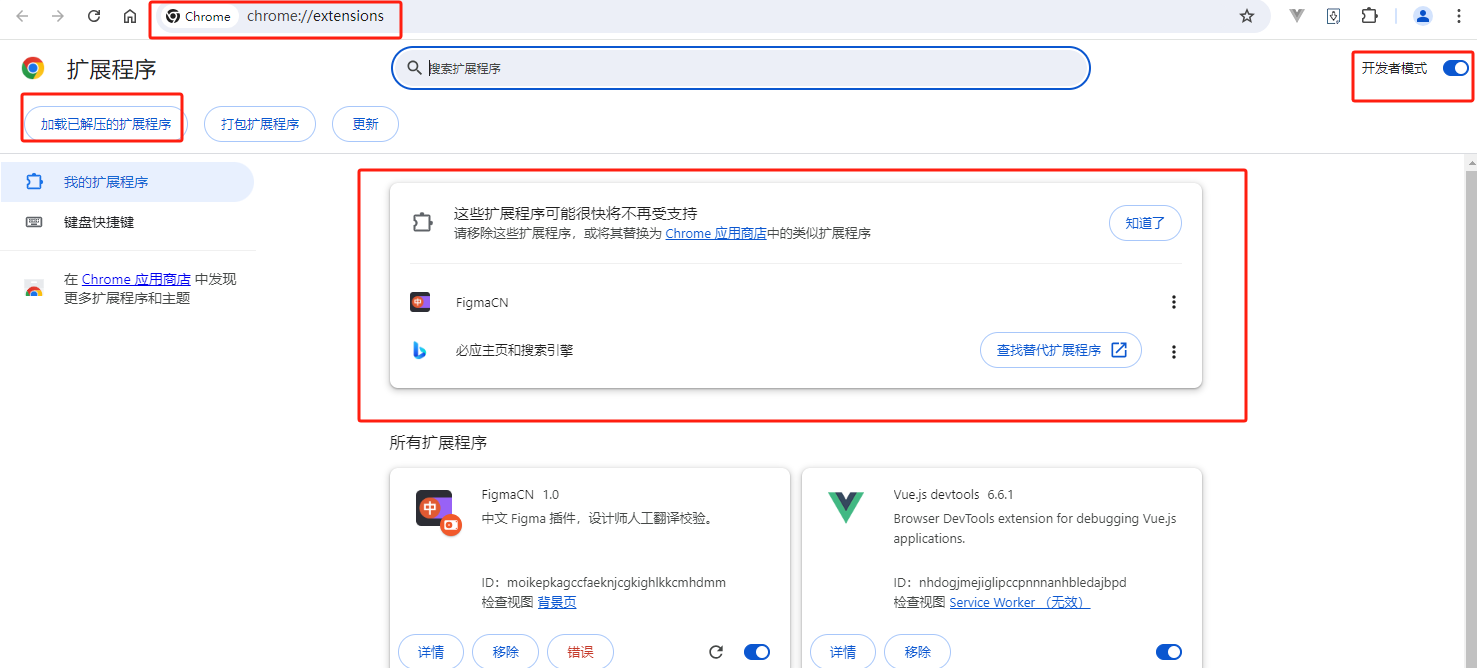1477x668 pixels.
Task: Open the browser home page icon
Action: pos(130,16)
